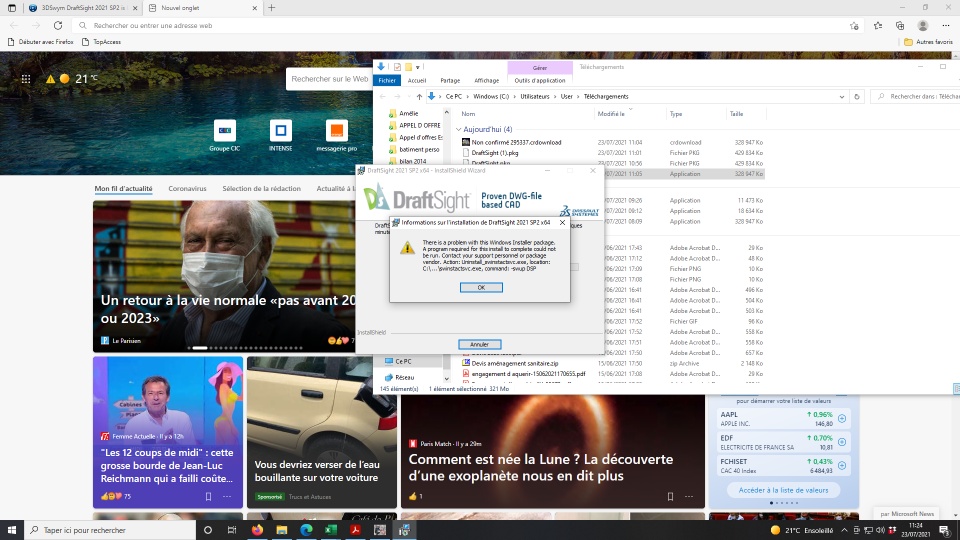
Task: Select Réseau in Explorer navigation pane
Action: coord(404,378)
